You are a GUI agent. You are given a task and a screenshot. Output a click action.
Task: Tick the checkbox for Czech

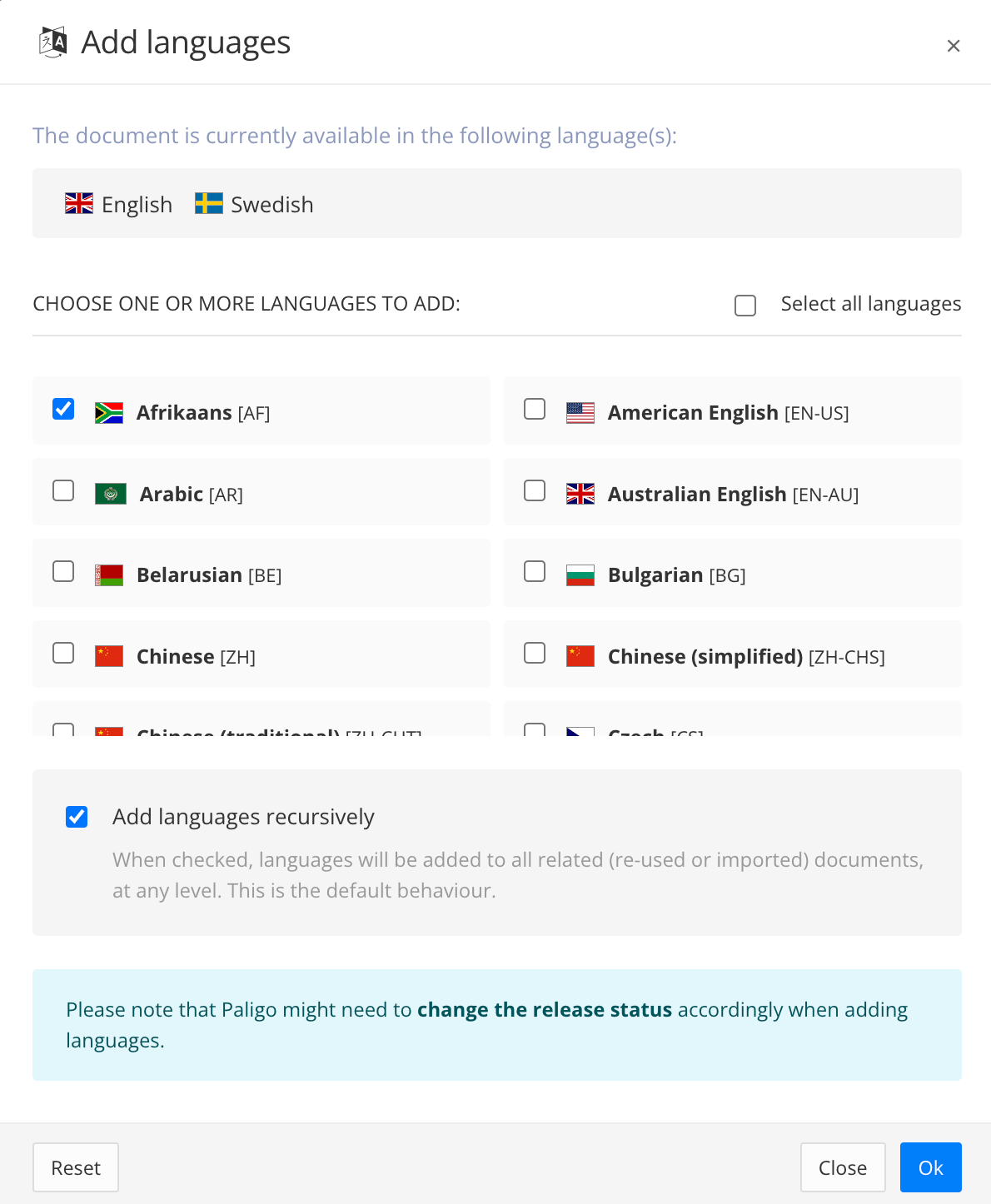click(x=534, y=731)
